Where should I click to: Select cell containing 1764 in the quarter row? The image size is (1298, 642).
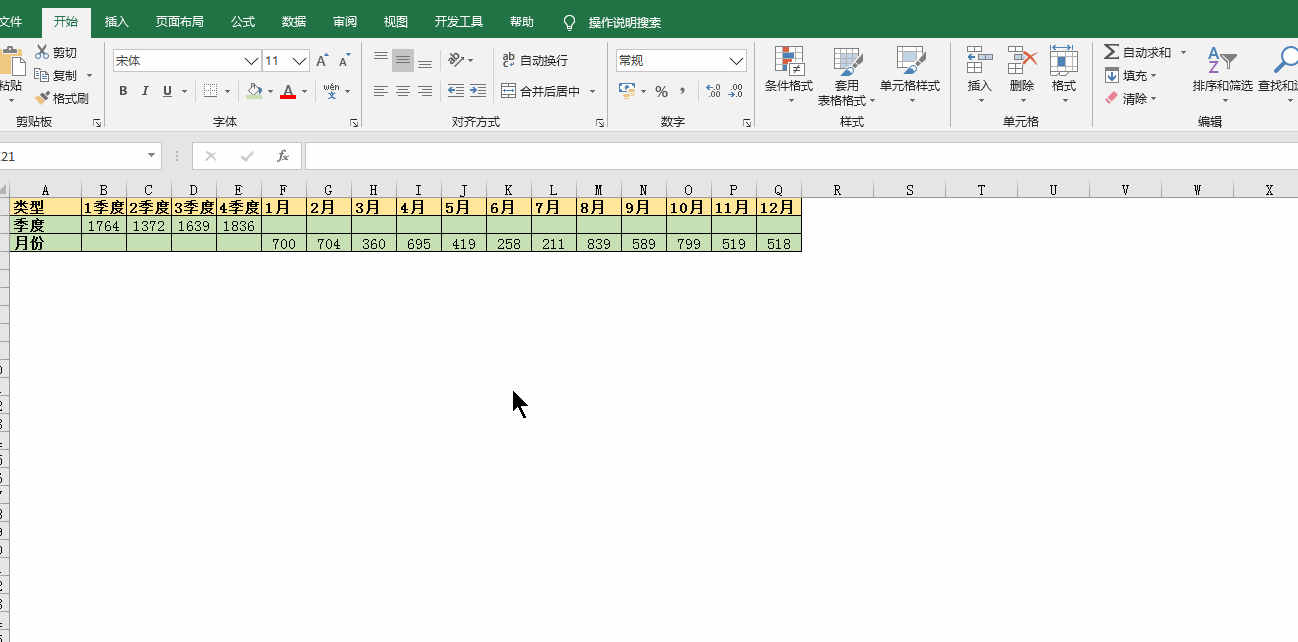104,226
